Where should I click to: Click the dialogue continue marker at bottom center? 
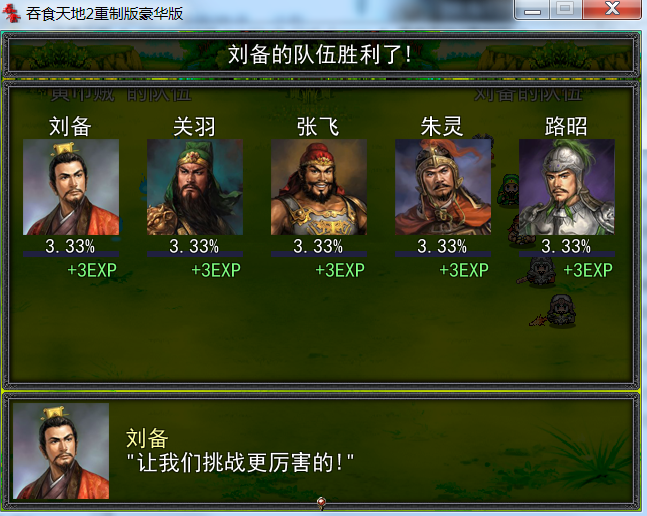pos(321,502)
